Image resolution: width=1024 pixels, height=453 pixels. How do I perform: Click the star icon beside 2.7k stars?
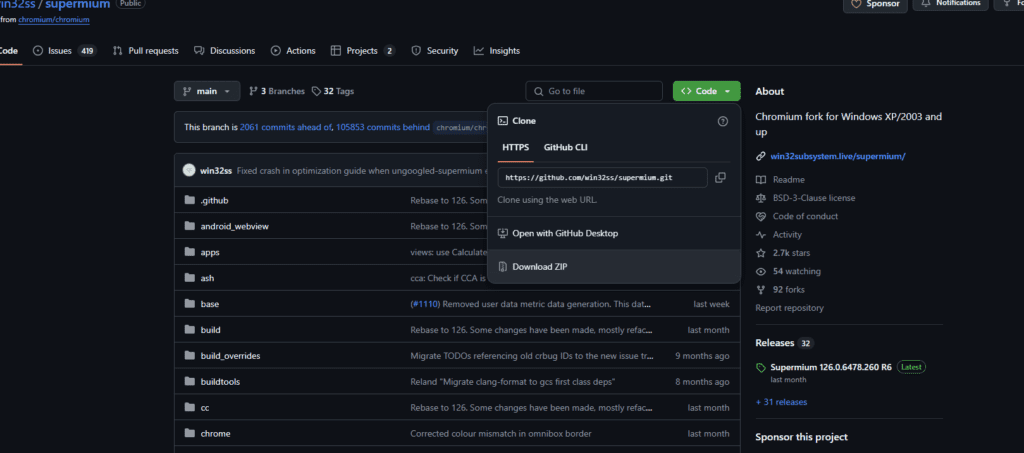point(760,253)
